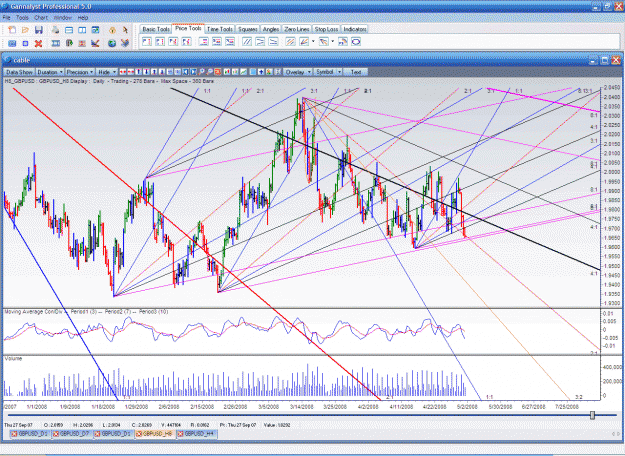Viewport: 625px width, 456px height.
Task: Select the oval shape tool in Price Tools
Action: coord(356,41)
